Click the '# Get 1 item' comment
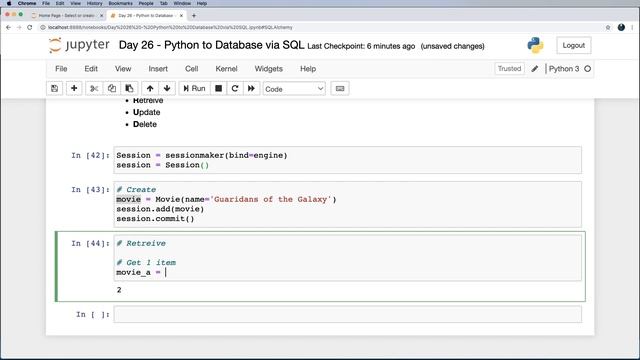 click(146, 262)
